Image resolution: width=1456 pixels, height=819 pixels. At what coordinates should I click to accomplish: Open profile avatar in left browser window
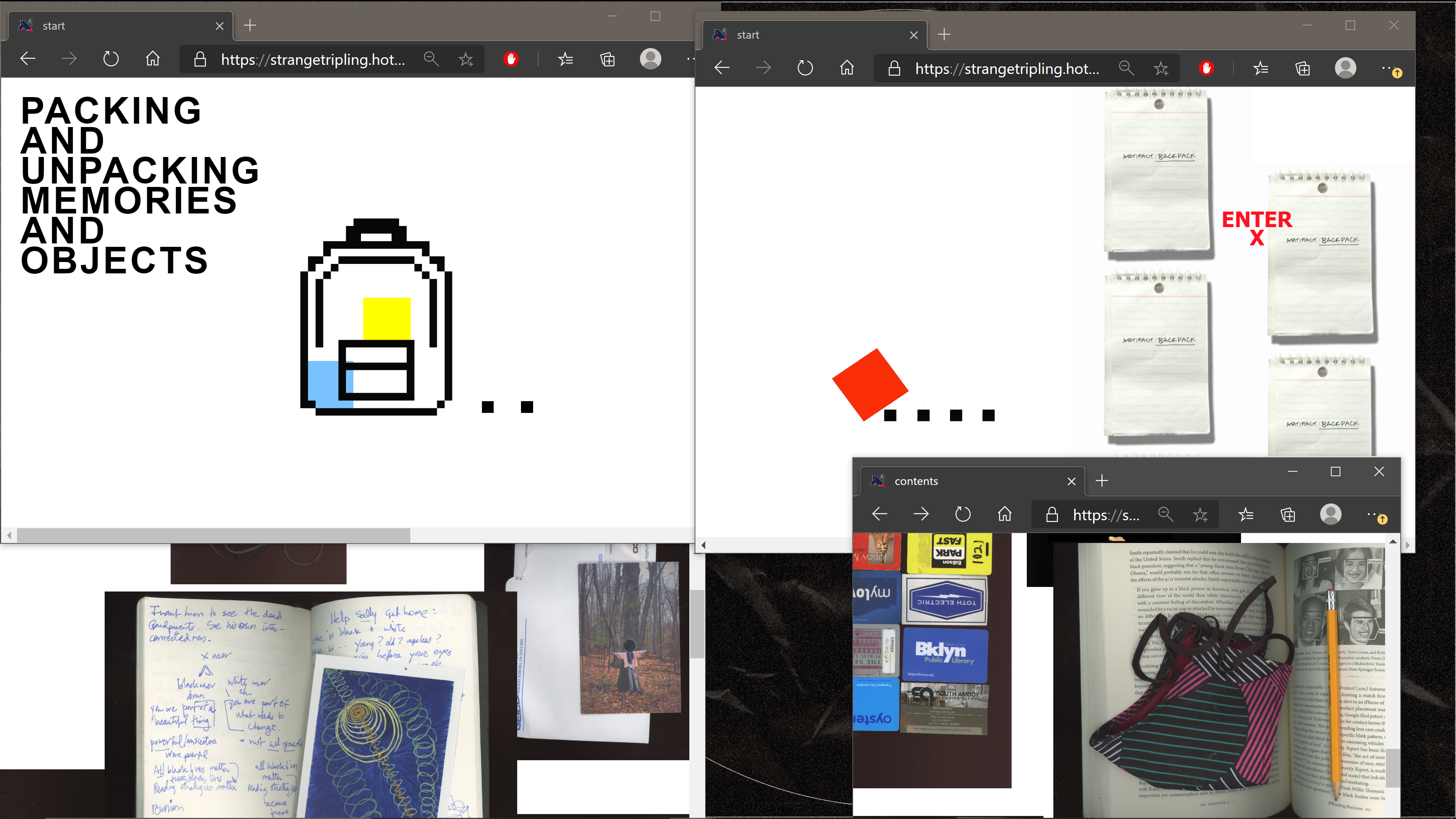pos(651,59)
